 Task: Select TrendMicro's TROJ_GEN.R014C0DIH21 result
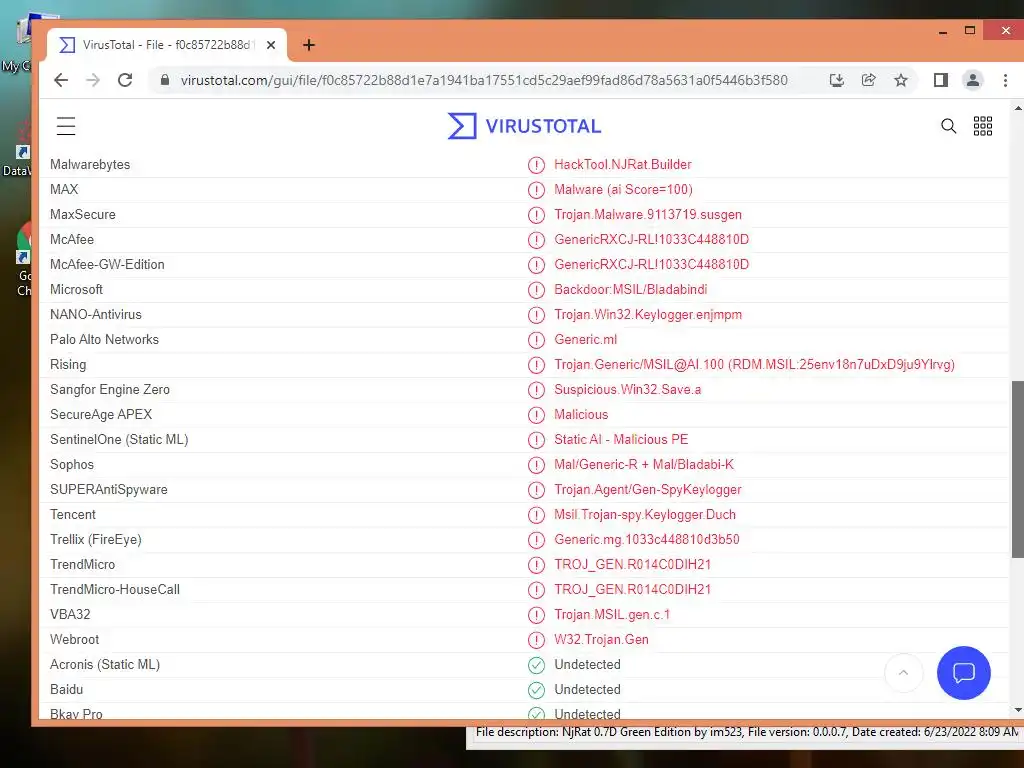click(x=632, y=564)
